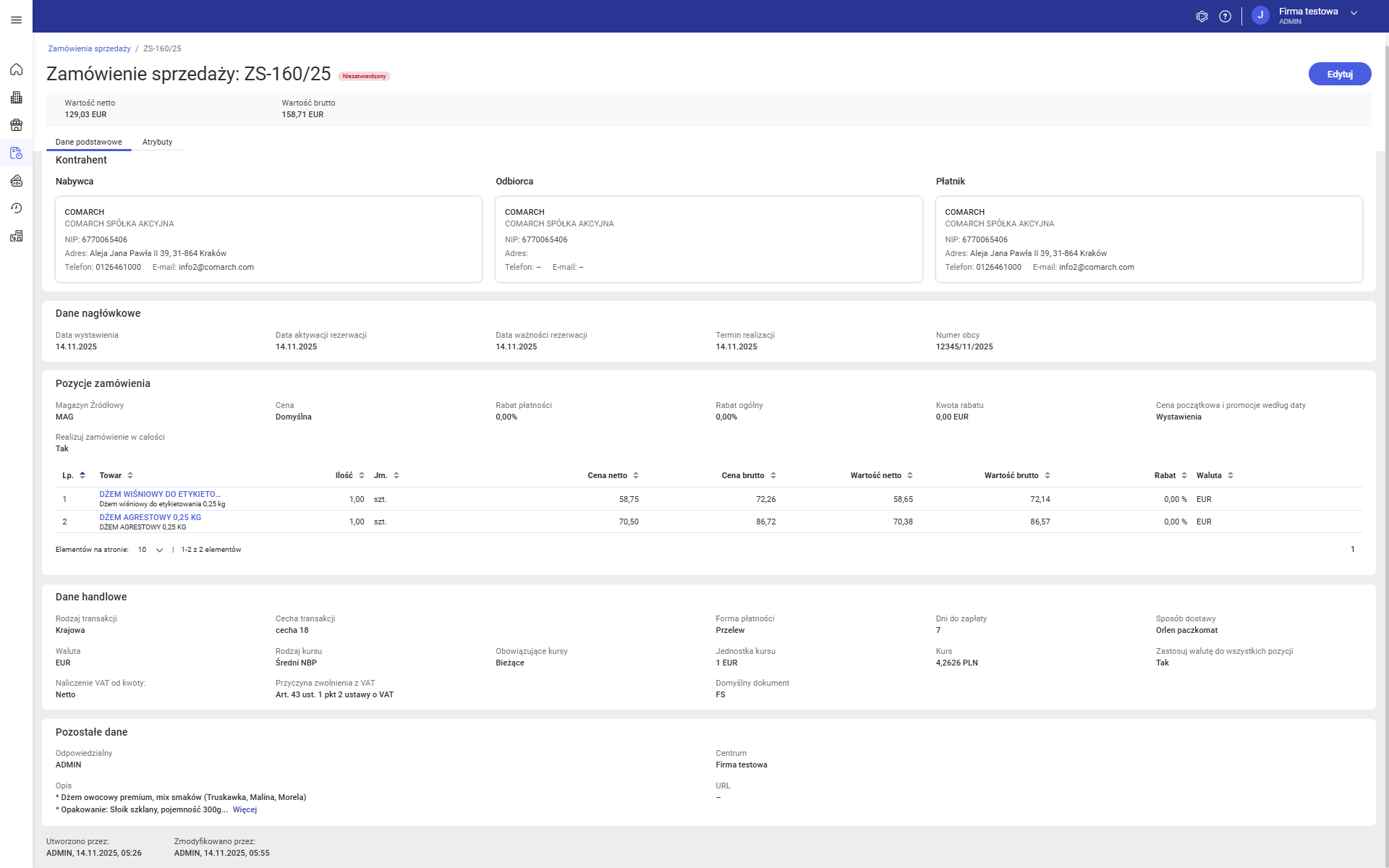Open the hamburger main menu

(x=16, y=20)
